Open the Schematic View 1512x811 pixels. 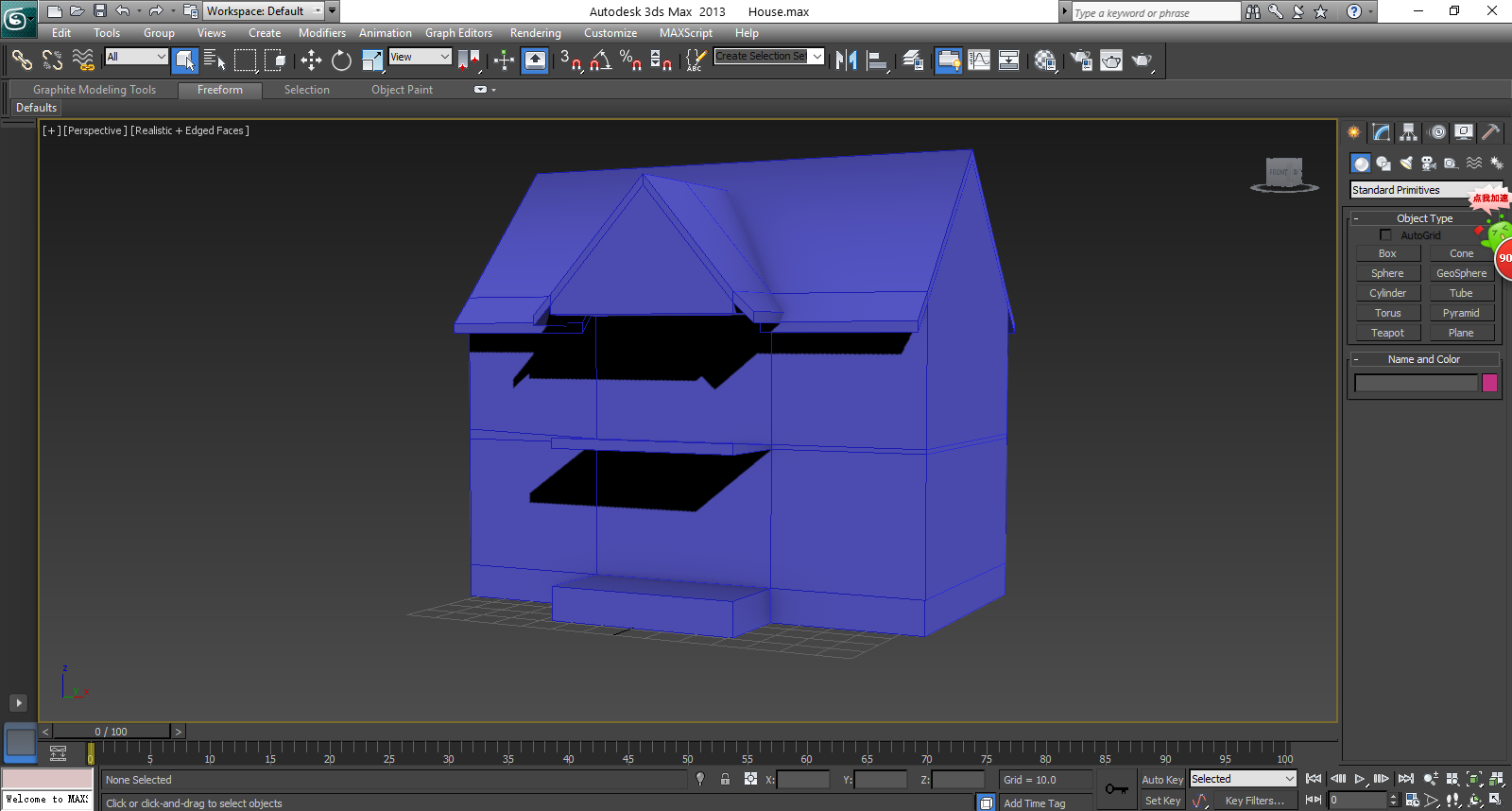point(1009,60)
